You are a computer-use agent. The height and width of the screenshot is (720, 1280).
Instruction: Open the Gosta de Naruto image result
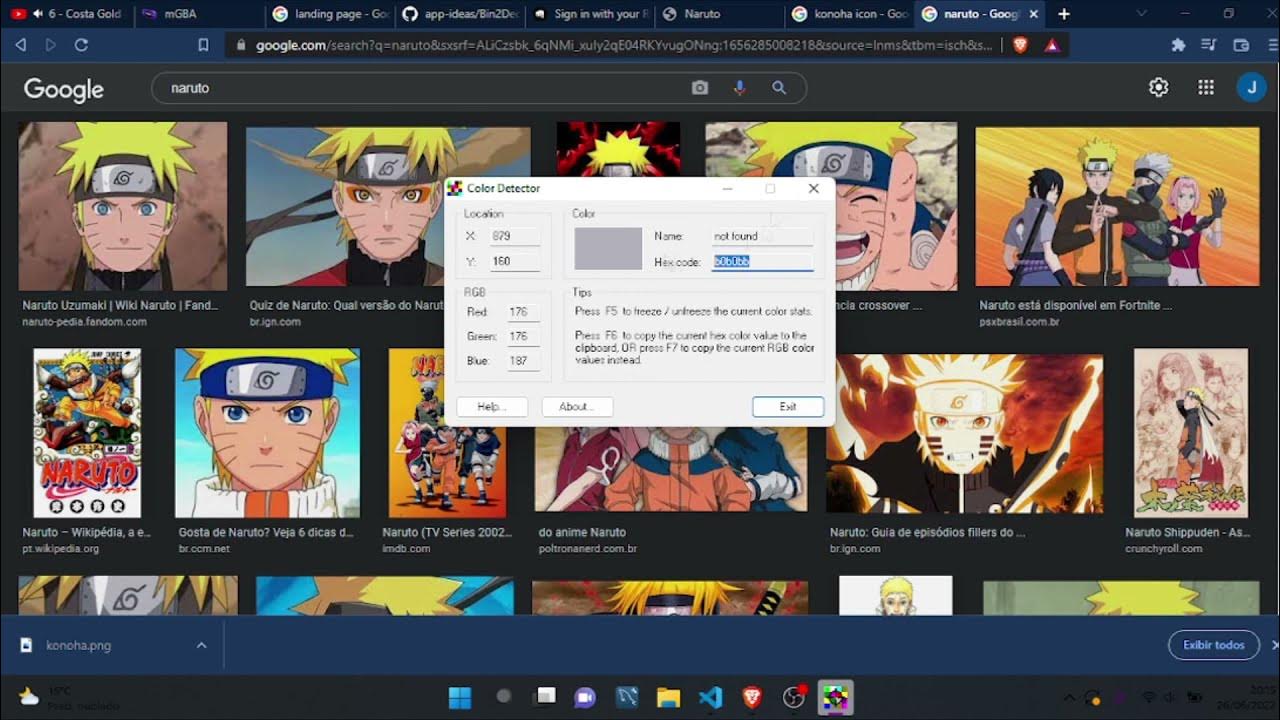(267, 432)
